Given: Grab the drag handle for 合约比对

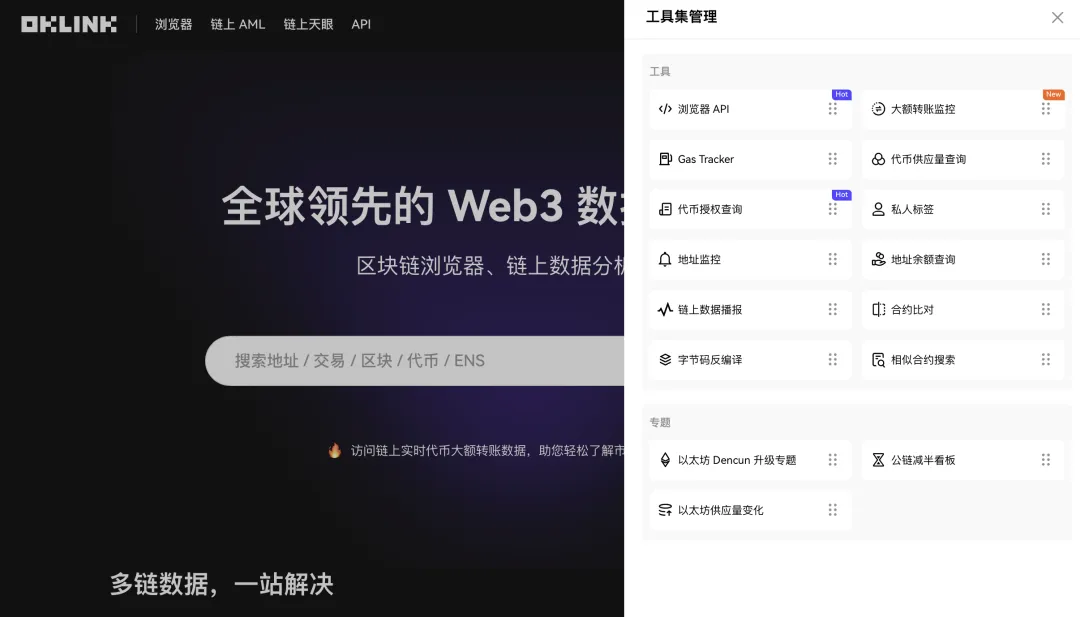Looking at the screenshot, I should pyautogui.click(x=1045, y=310).
